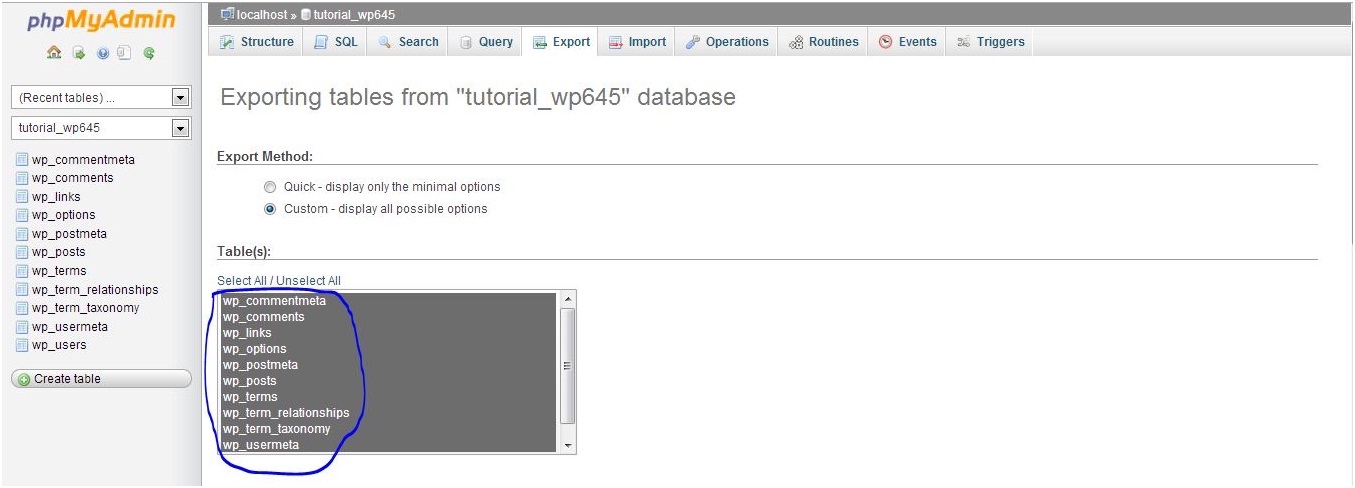1355x488 pixels.
Task: Click the phpMyAdmin logo
Action: pyautogui.click(x=101, y=21)
